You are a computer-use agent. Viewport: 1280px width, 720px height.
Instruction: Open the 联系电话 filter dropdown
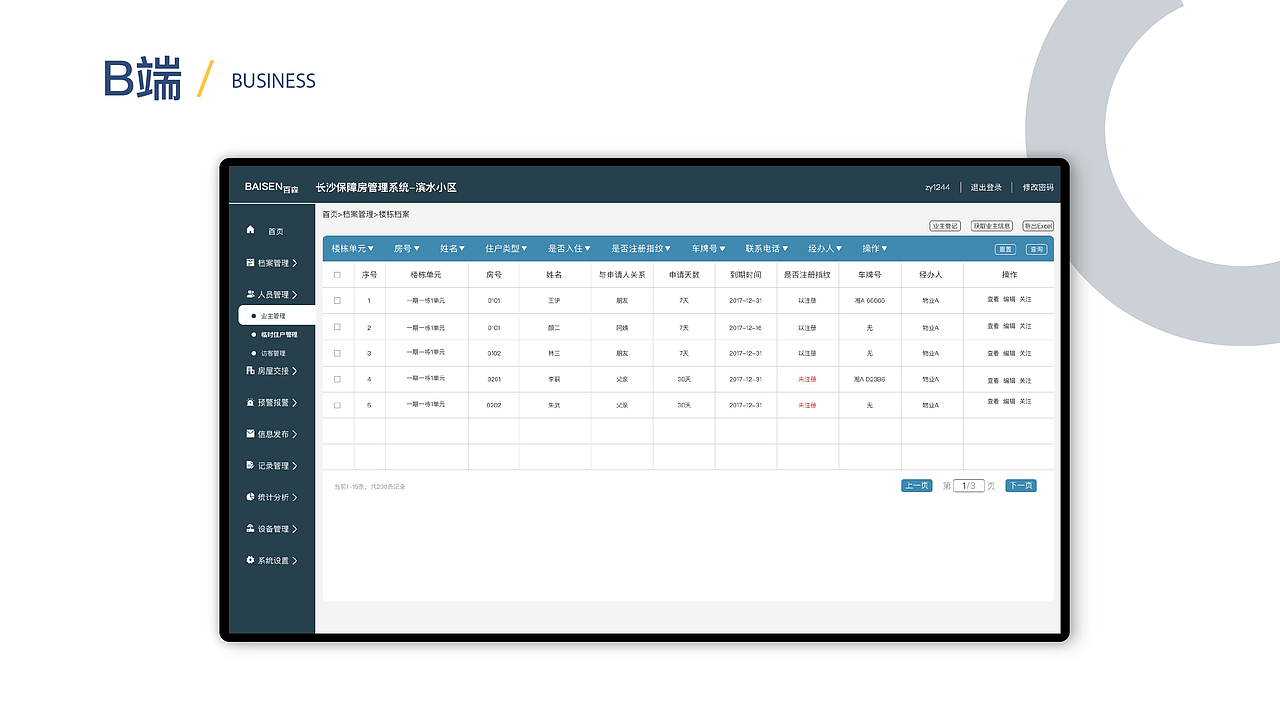767,249
